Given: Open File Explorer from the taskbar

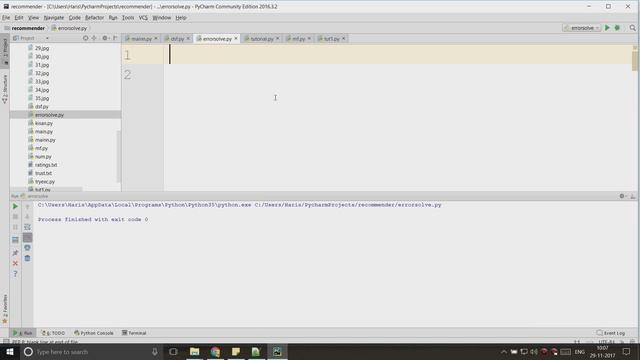Looking at the screenshot, I should pyautogui.click(x=194, y=351).
